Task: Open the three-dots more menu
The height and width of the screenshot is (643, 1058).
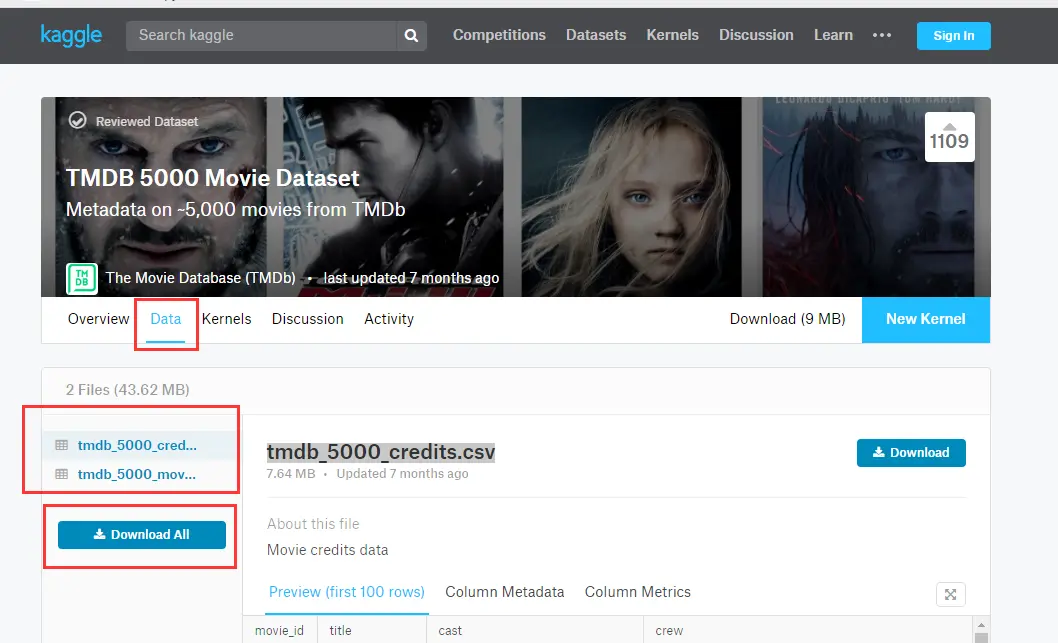Action: [x=882, y=35]
